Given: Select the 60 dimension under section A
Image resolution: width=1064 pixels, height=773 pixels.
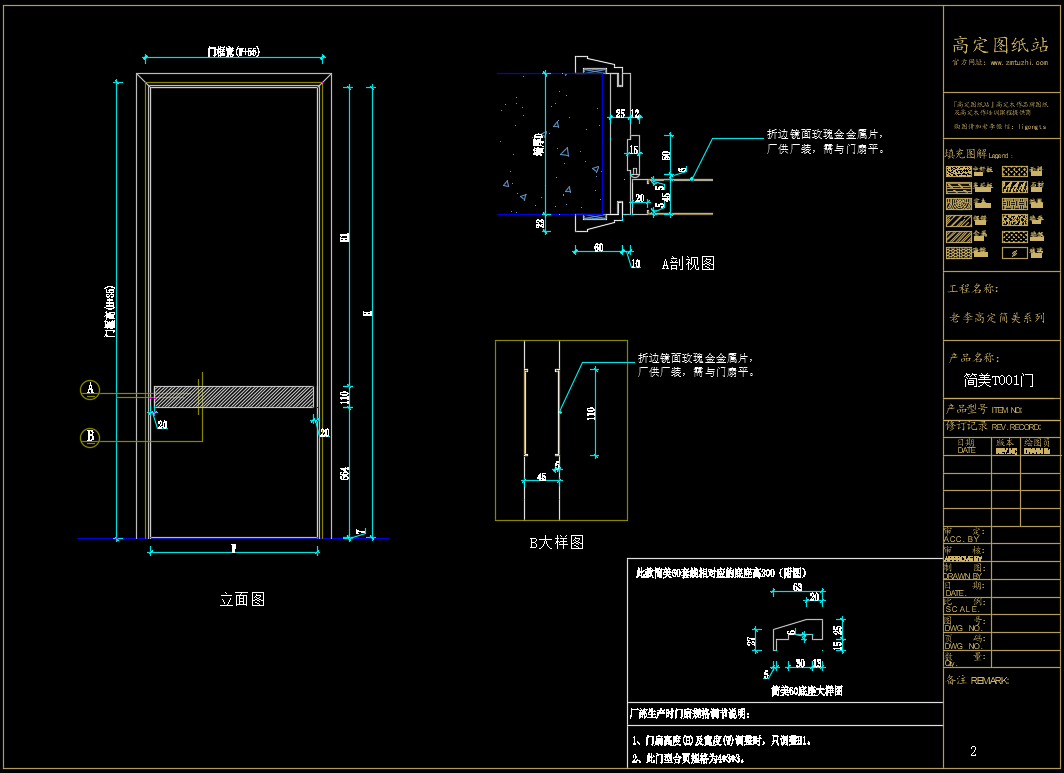Looking at the screenshot, I should click(598, 246).
